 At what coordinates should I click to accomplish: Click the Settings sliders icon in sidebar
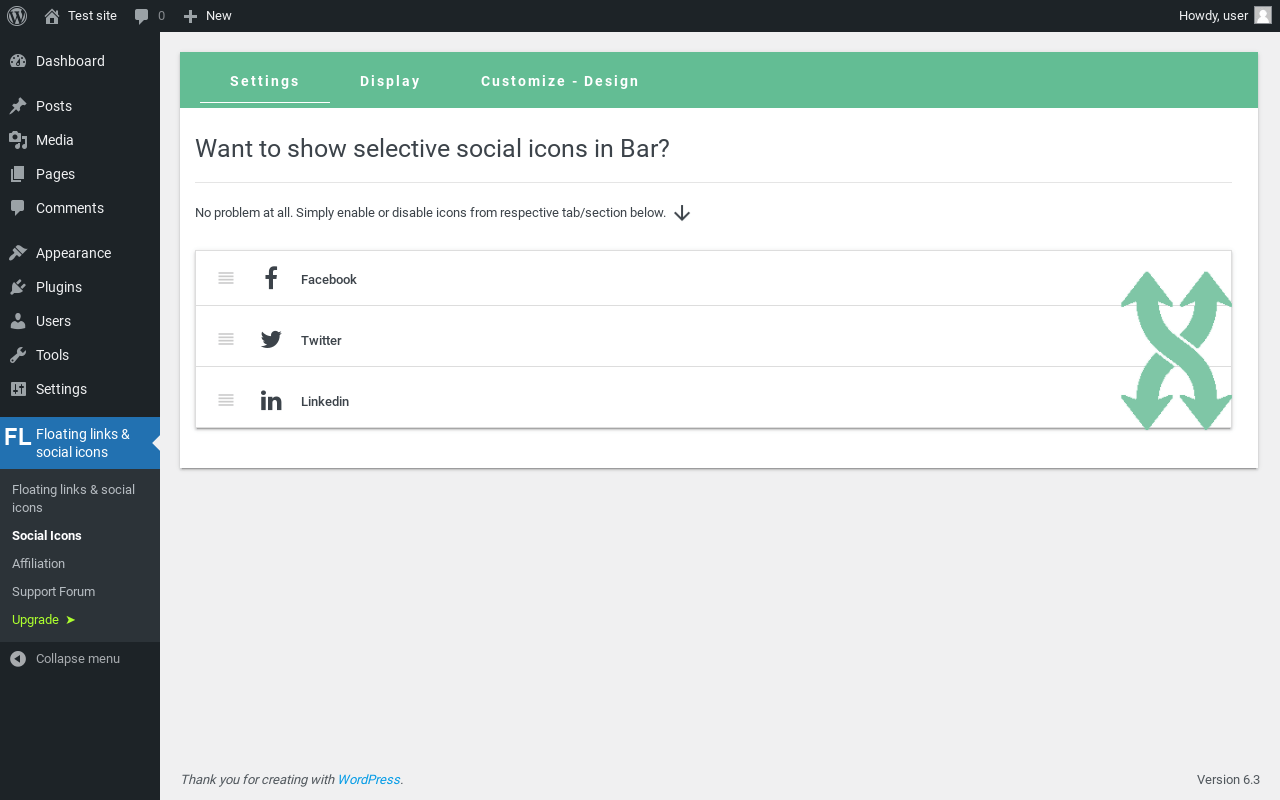pyautogui.click(x=18, y=389)
